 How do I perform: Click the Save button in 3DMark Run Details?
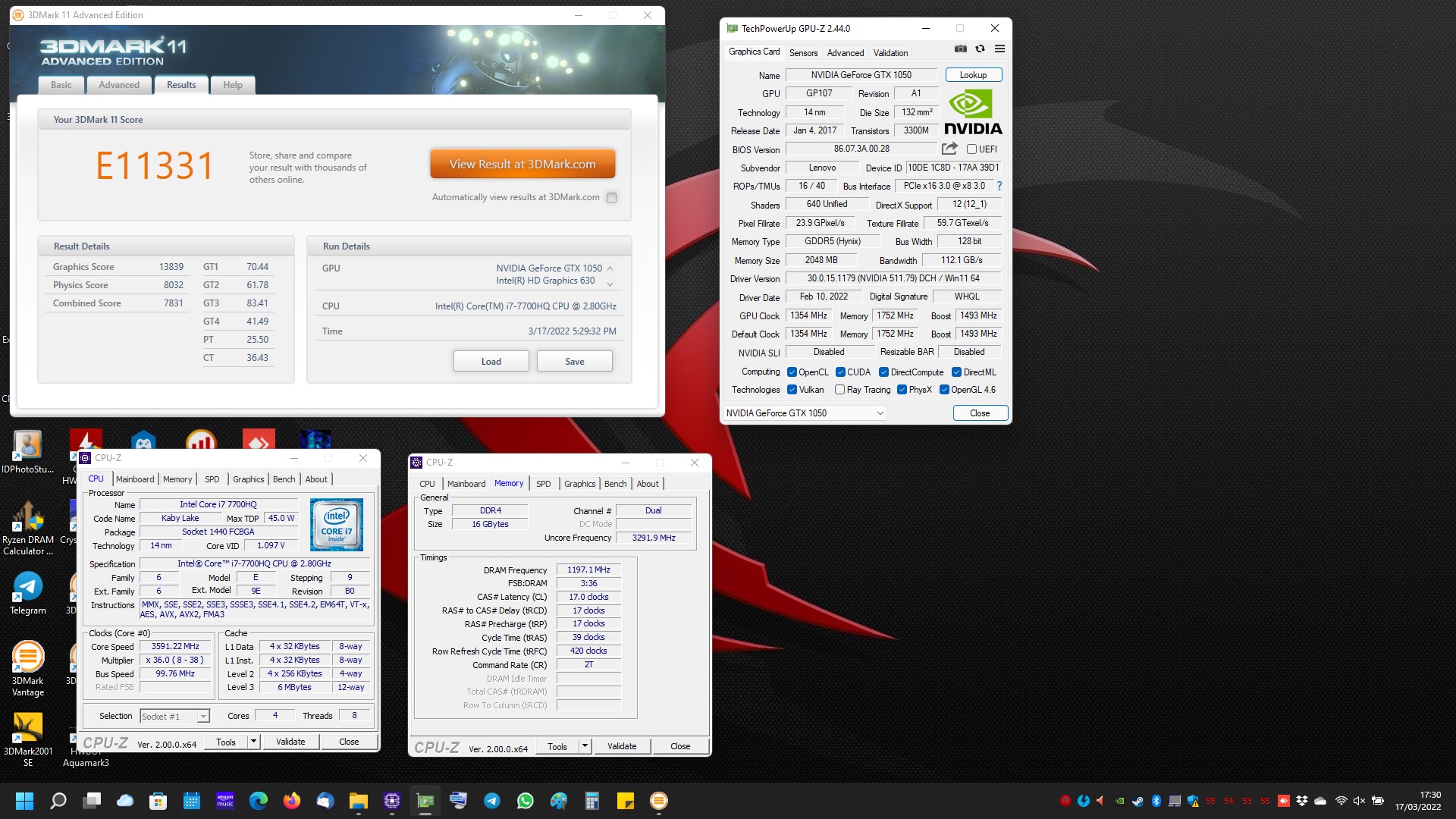coord(574,362)
